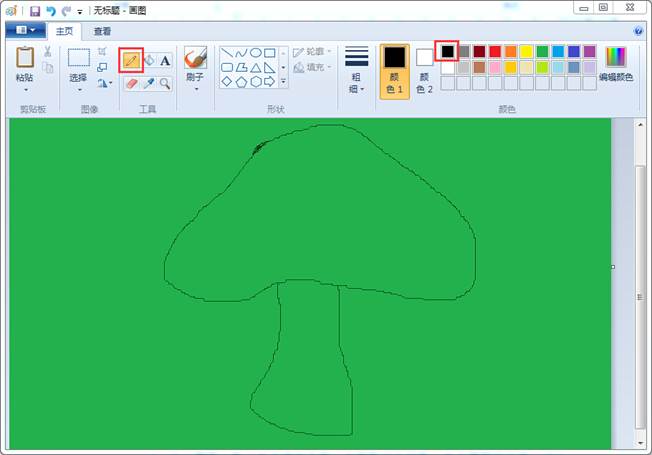The height and width of the screenshot is (455, 652).
Task: Pick the brown color swatch
Action: pos(479,67)
